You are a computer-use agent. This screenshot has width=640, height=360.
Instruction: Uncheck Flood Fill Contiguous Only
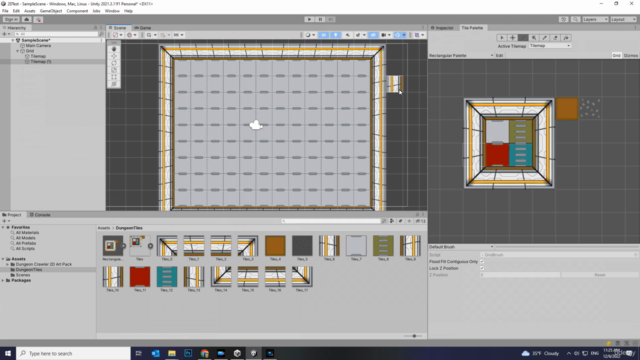482,262
